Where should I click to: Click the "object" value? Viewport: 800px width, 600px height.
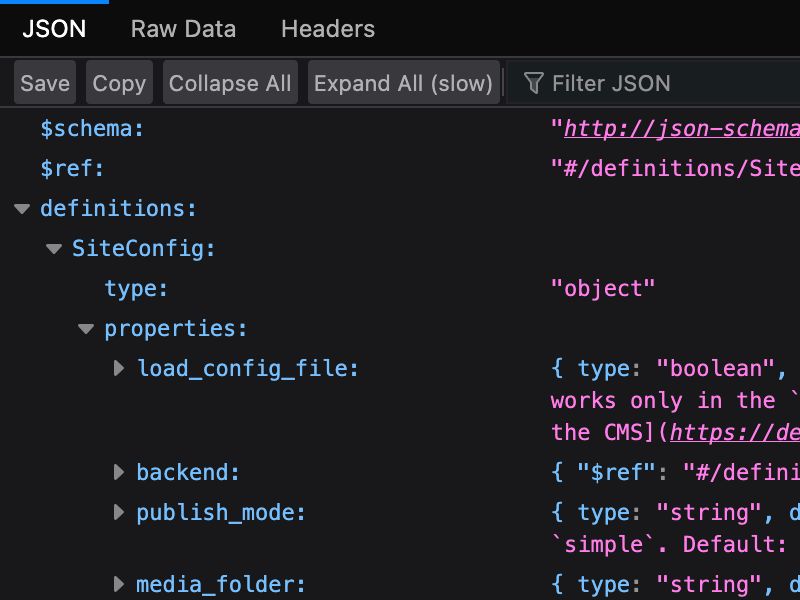click(x=603, y=289)
